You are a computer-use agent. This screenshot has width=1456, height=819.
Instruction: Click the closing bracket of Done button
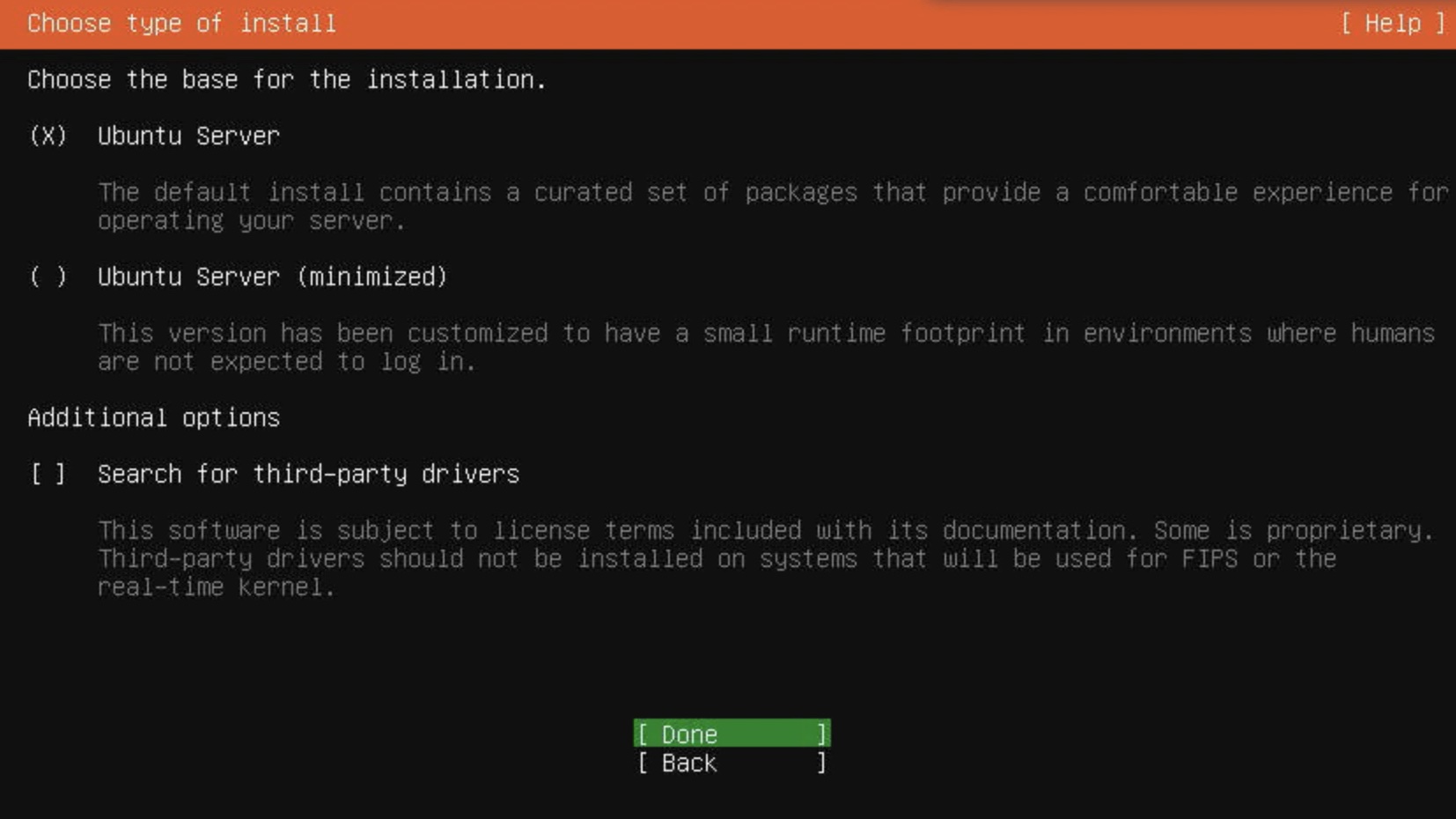[821, 734]
